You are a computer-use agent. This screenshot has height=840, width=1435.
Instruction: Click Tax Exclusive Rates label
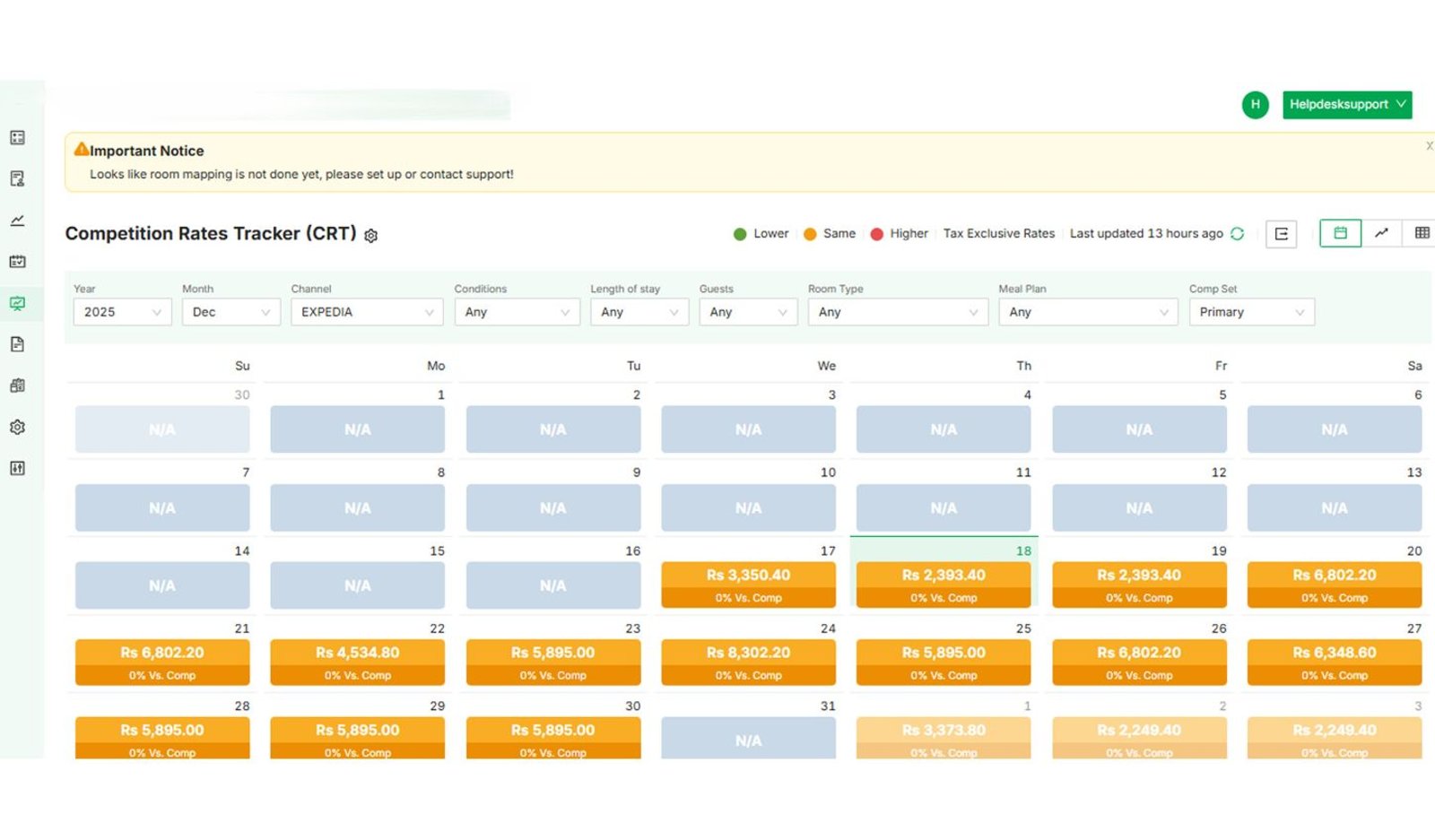point(999,233)
